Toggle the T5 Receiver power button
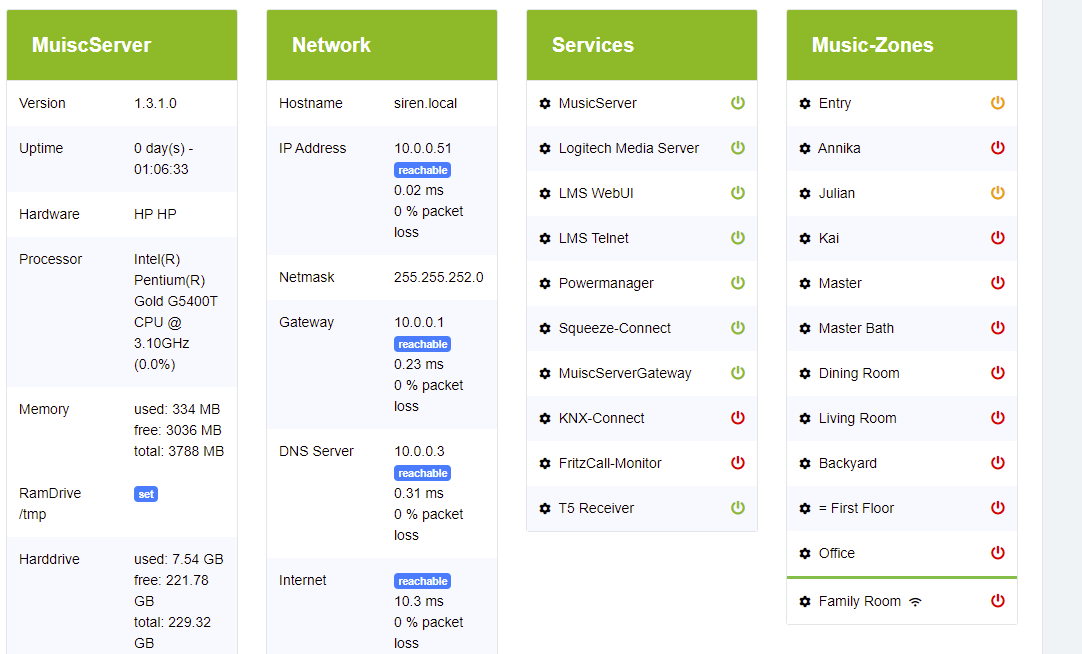Image resolution: width=1082 pixels, height=654 pixels. [x=738, y=508]
